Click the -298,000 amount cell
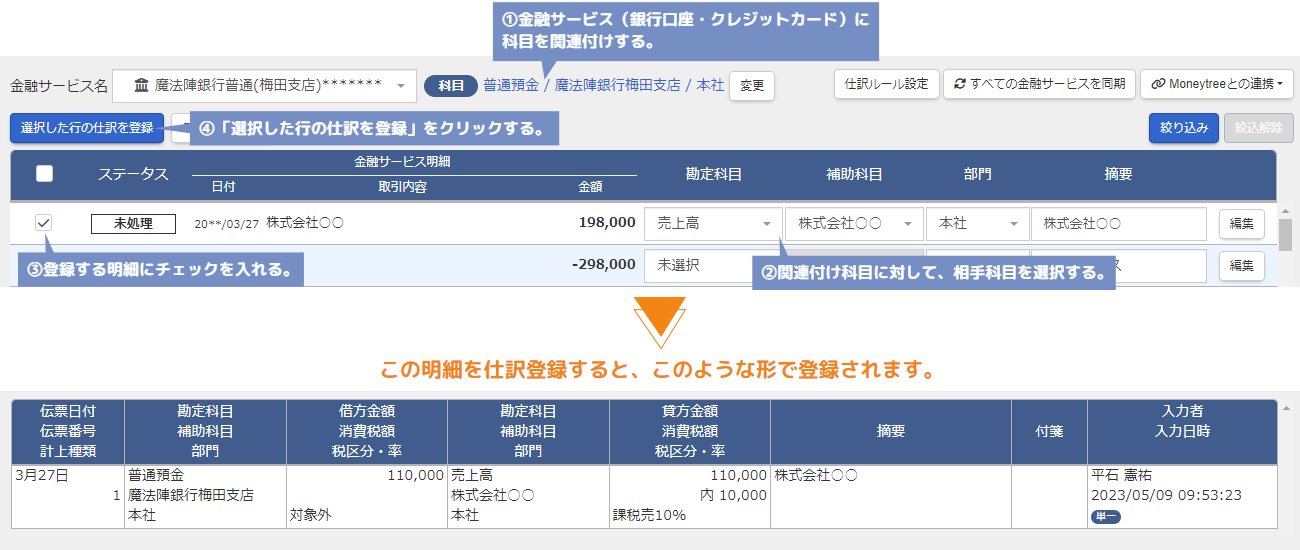The height and width of the screenshot is (550, 1300). click(x=603, y=265)
